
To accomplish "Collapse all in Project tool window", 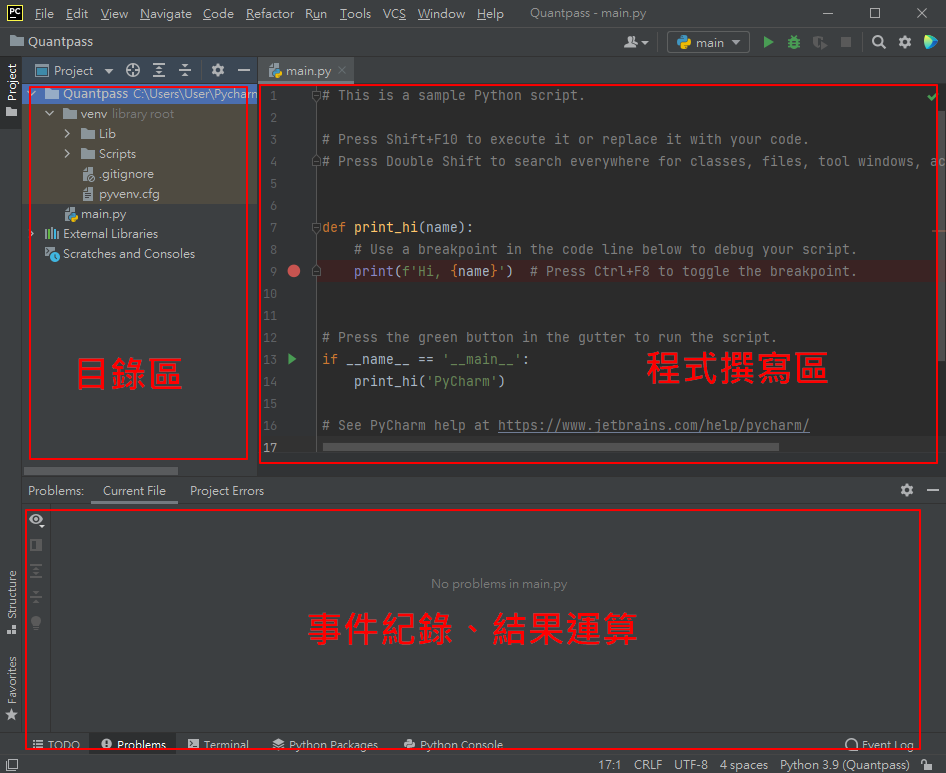I will click(185, 71).
